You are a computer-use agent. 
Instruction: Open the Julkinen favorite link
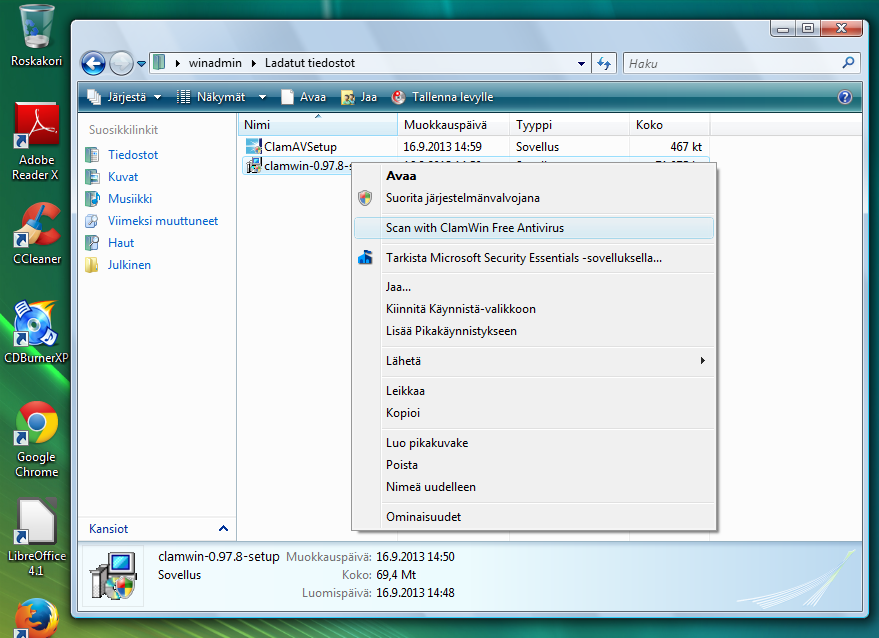click(x=129, y=265)
